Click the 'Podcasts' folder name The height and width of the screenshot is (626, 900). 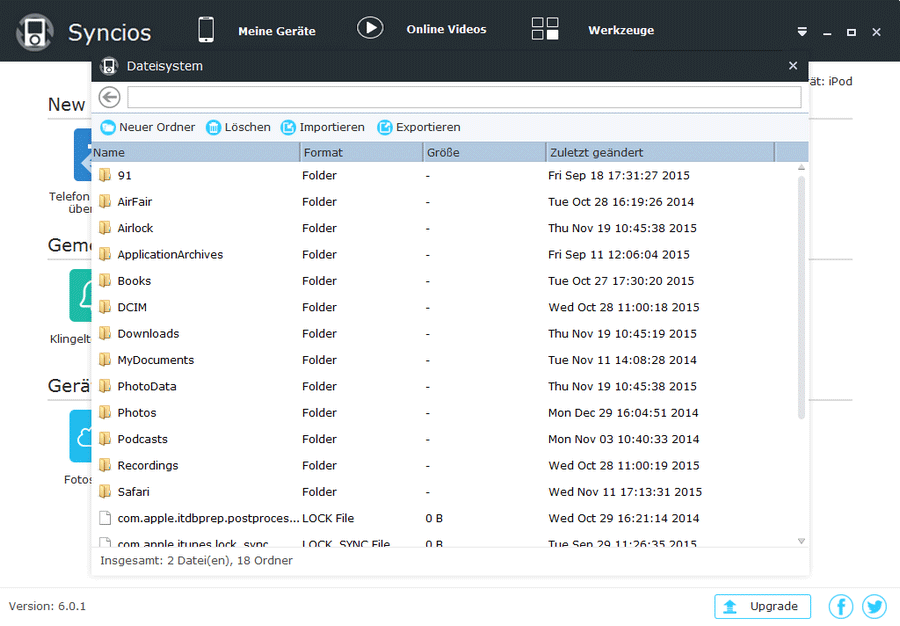[x=142, y=440]
